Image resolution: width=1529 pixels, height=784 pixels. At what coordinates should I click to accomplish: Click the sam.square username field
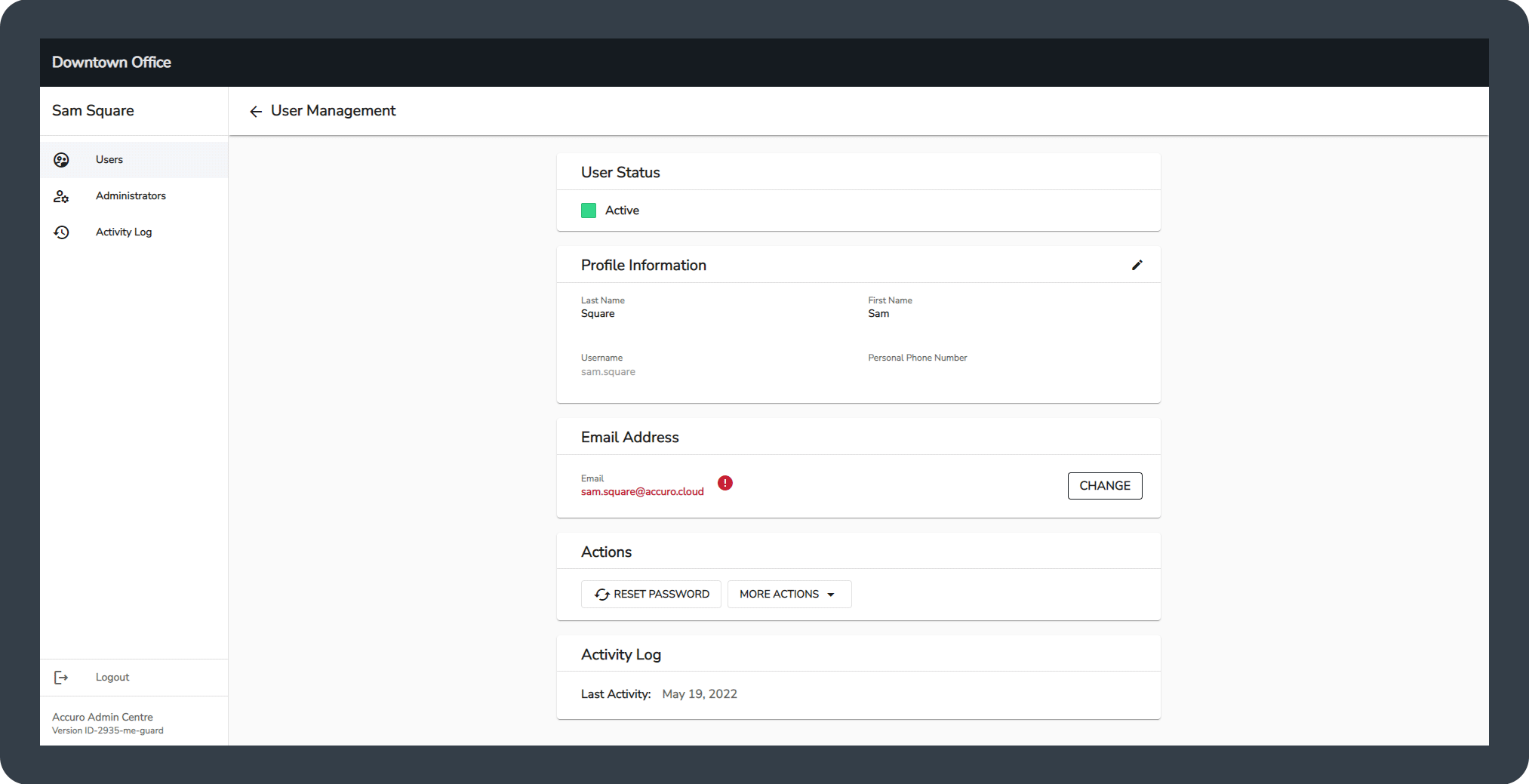[x=608, y=372]
